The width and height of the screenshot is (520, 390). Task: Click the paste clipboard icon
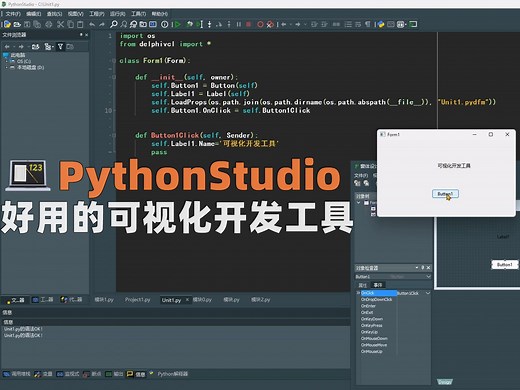80,24
